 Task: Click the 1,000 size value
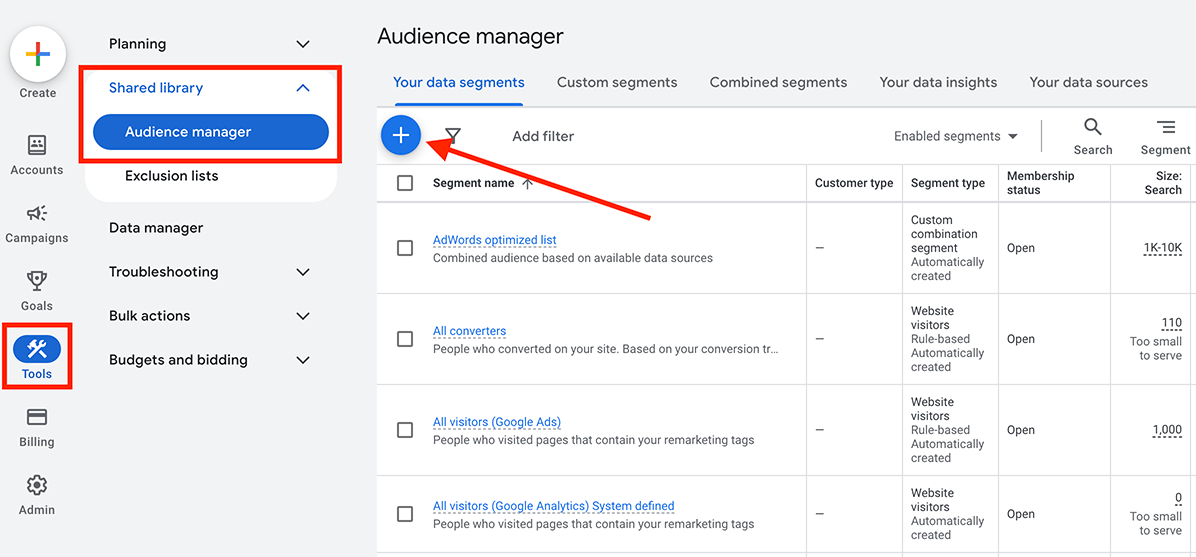[x=1167, y=430]
